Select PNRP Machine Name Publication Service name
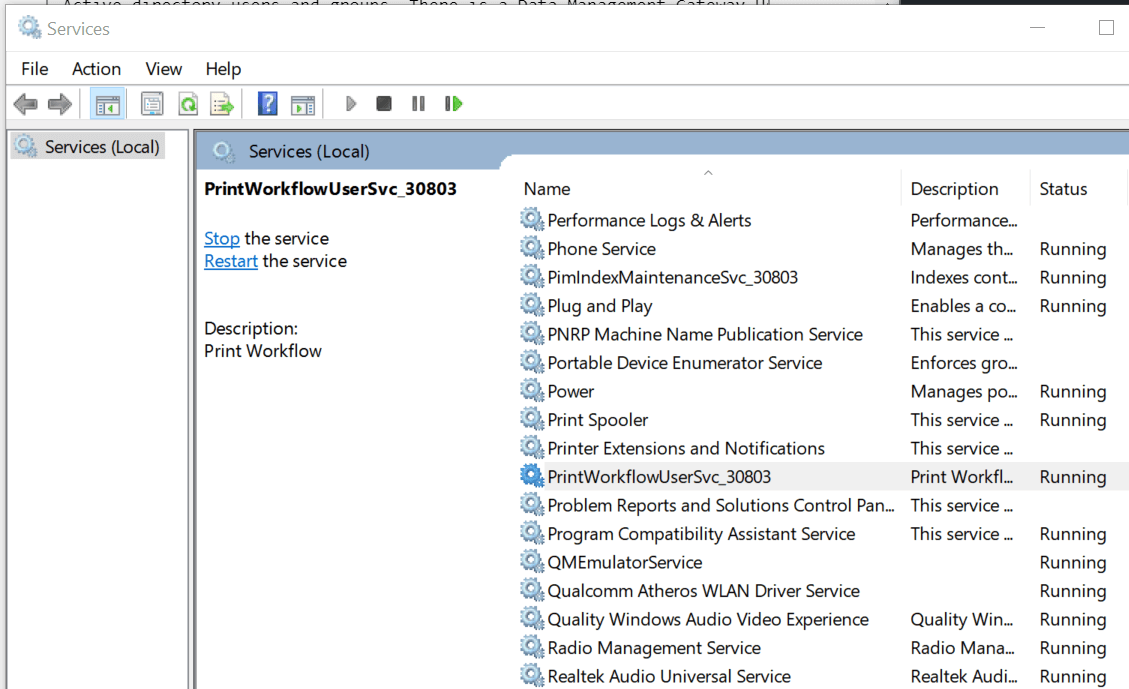This screenshot has width=1129, height=689. click(x=705, y=335)
